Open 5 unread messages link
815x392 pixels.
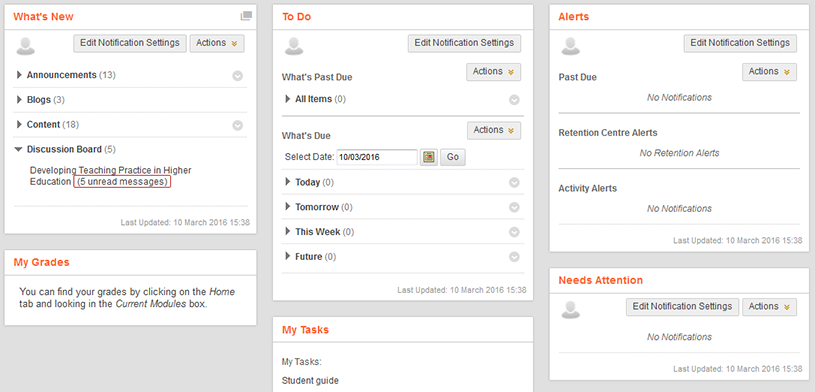point(122,182)
